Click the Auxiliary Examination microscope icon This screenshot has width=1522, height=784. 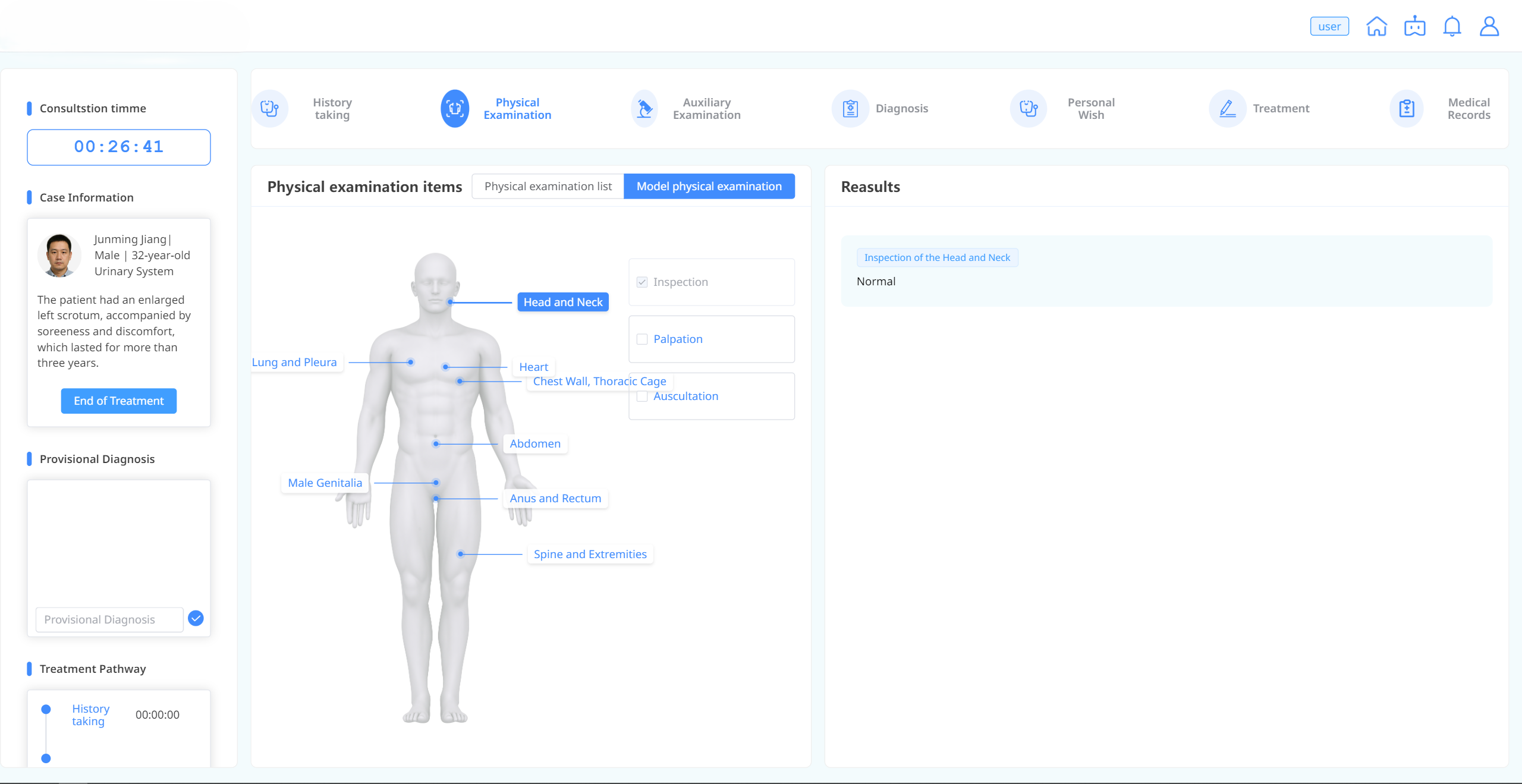click(644, 108)
